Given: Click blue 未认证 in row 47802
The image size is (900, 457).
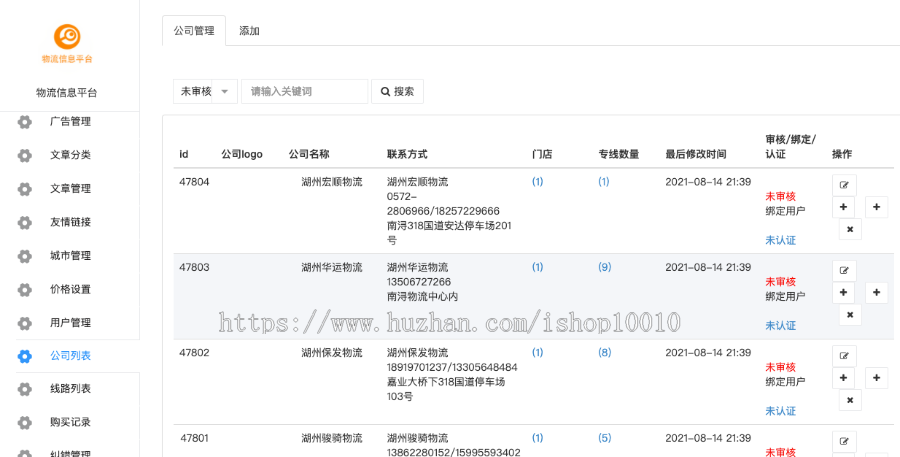Looking at the screenshot, I should click(781, 411).
